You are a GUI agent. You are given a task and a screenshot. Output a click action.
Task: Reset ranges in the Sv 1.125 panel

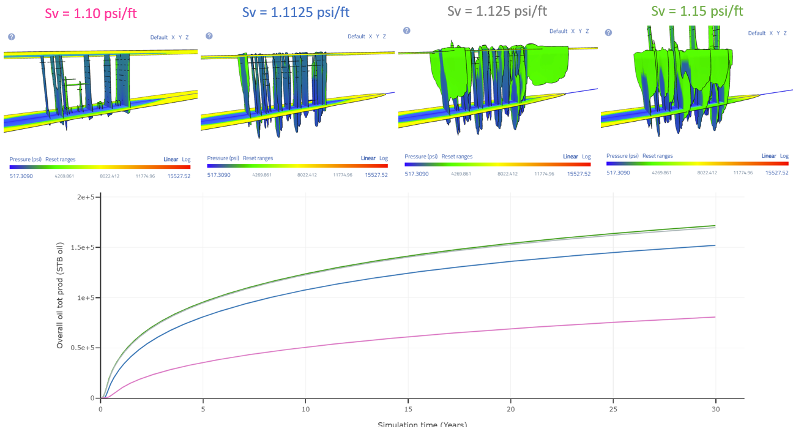tap(459, 157)
